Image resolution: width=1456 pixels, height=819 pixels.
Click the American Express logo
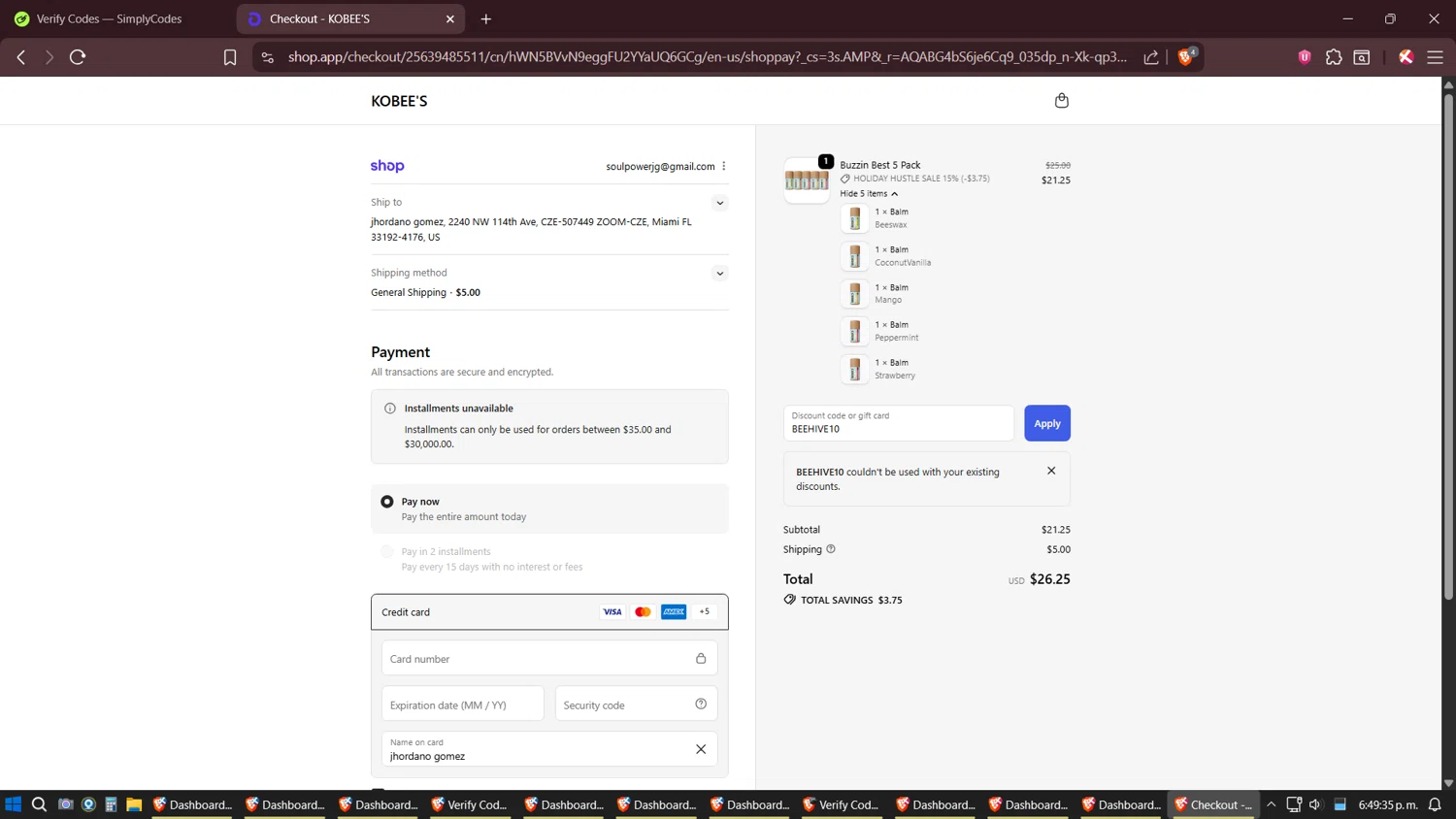point(674,612)
